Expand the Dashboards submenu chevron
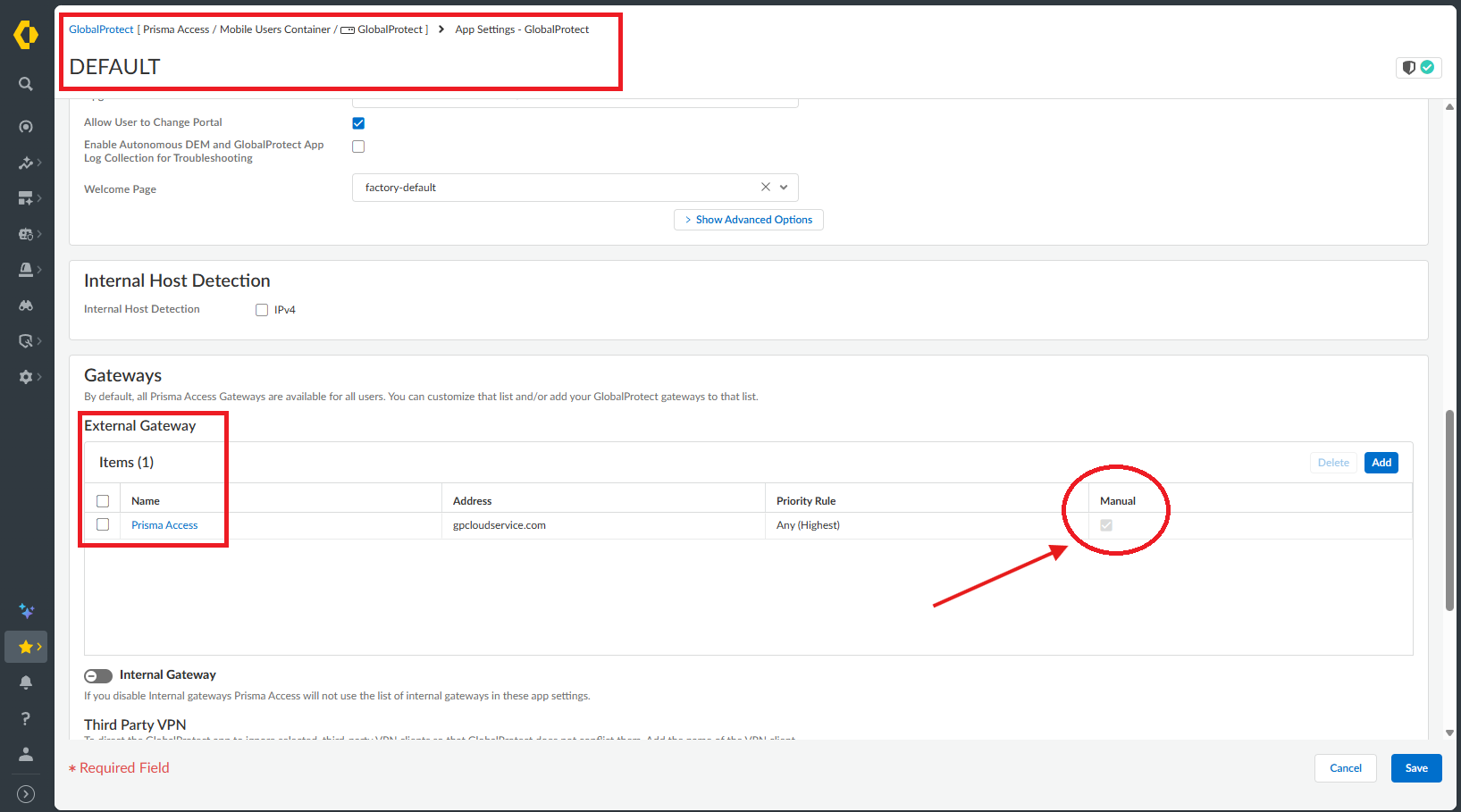The height and width of the screenshot is (812, 1461). click(39, 198)
